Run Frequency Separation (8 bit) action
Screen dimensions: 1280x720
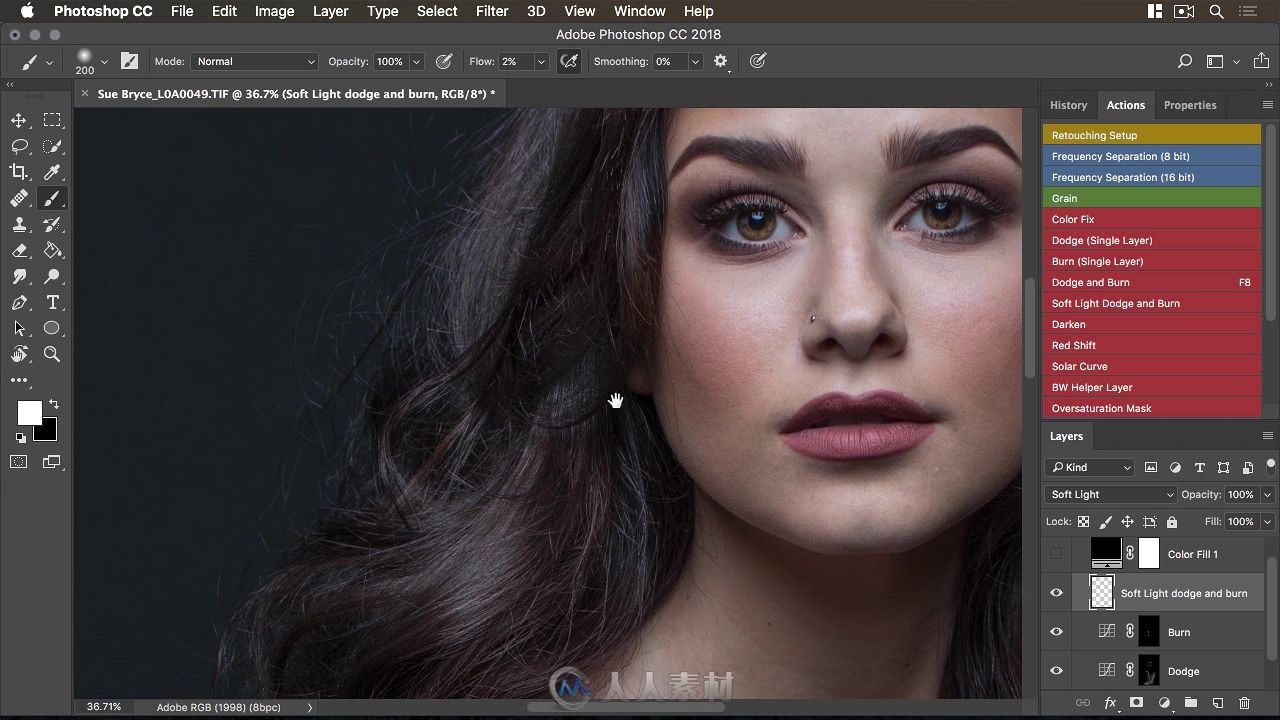click(1152, 156)
